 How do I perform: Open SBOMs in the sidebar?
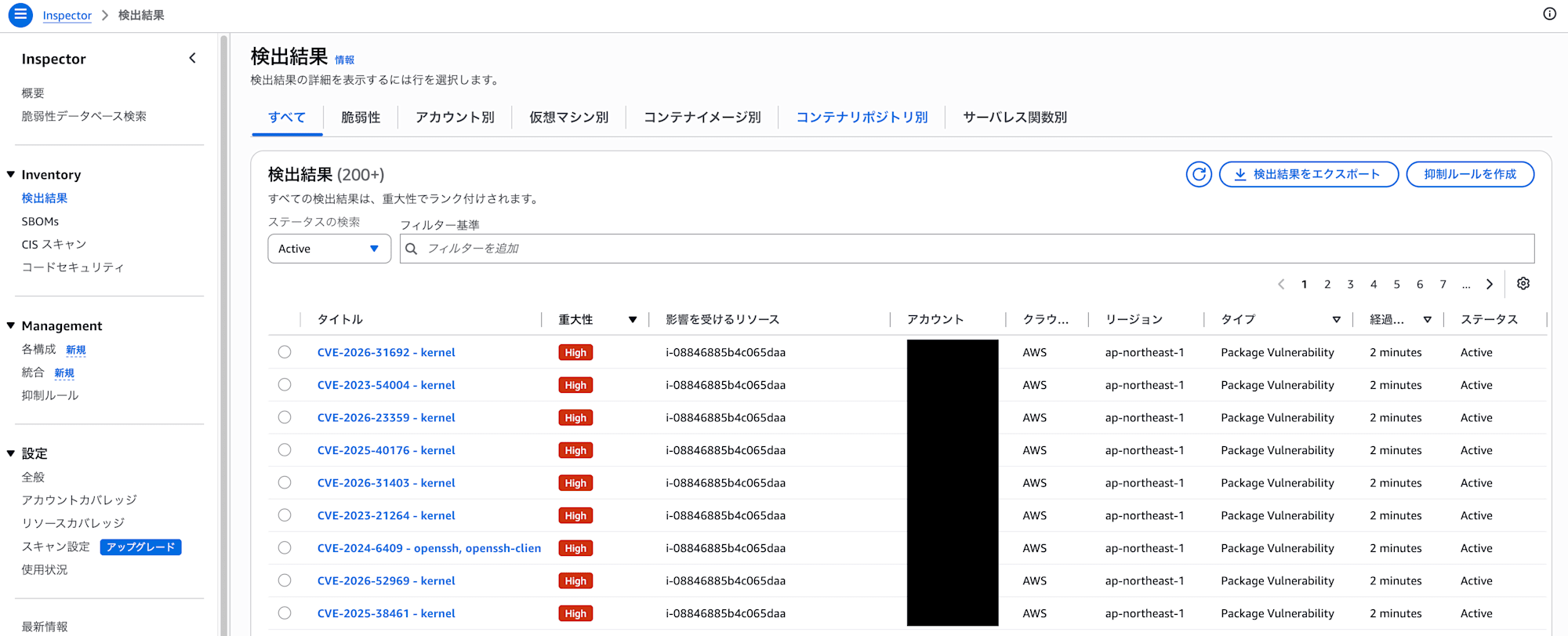point(40,222)
